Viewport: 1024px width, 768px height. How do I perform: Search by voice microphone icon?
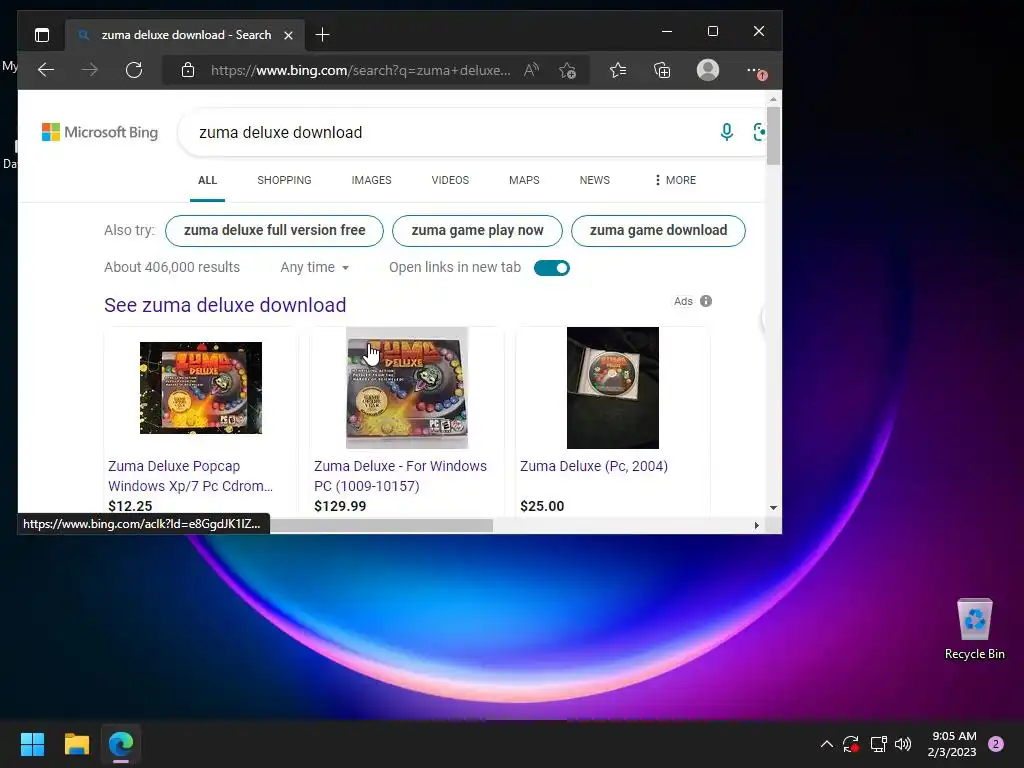[726, 132]
